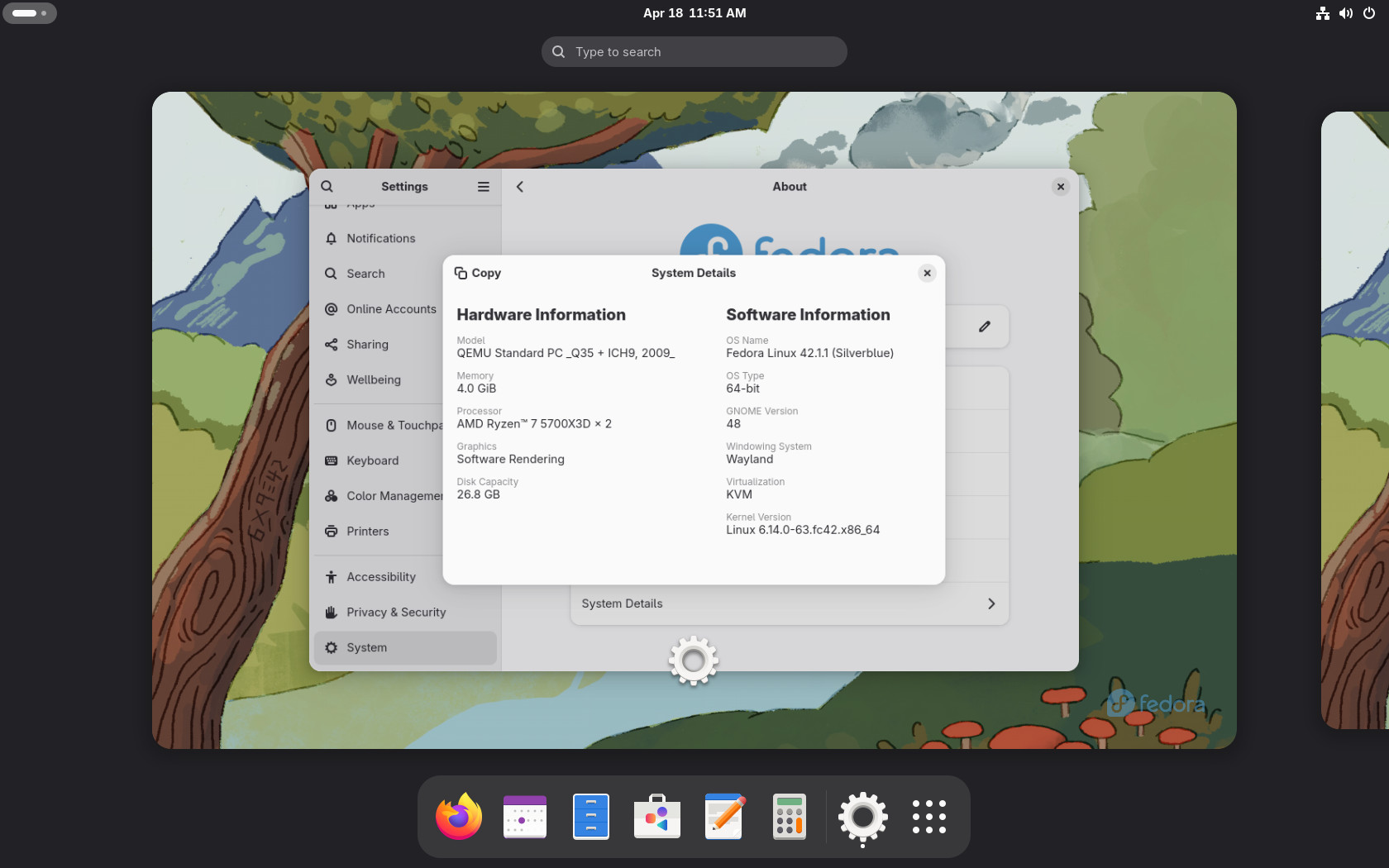Viewport: 1389px width, 868px height.
Task: Click the 'Wayland' windowing system value
Action: 750,459
